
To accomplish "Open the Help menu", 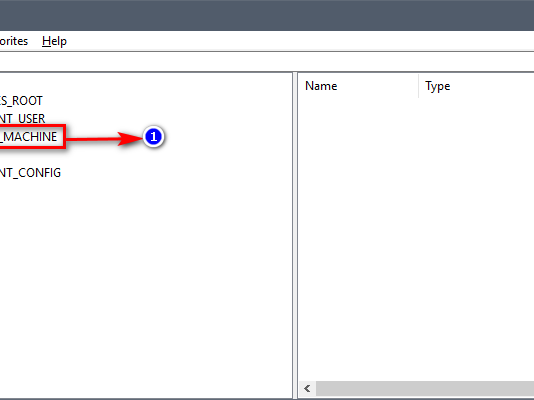I will 54,41.
